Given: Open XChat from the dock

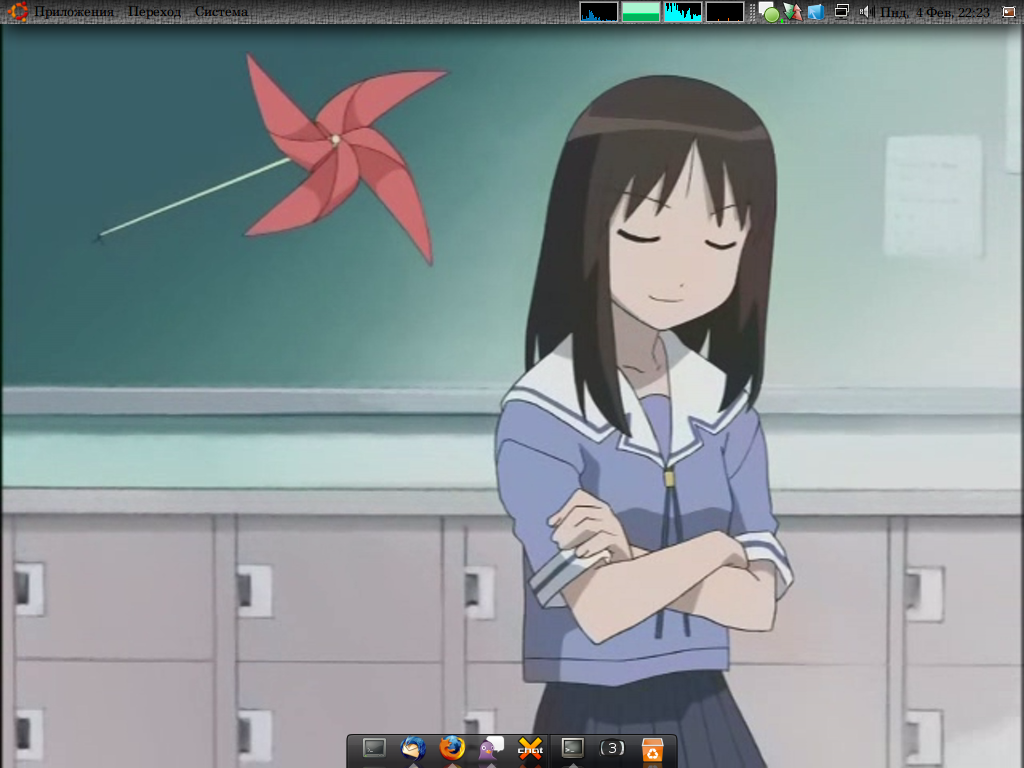Looking at the screenshot, I should [530, 748].
